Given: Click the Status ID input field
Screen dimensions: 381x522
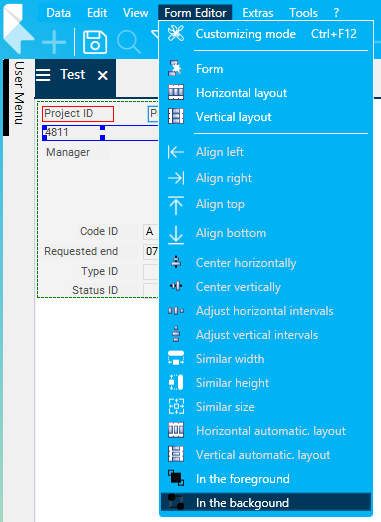Looking at the screenshot, I should pyautogui.click(x=151, y=290).
